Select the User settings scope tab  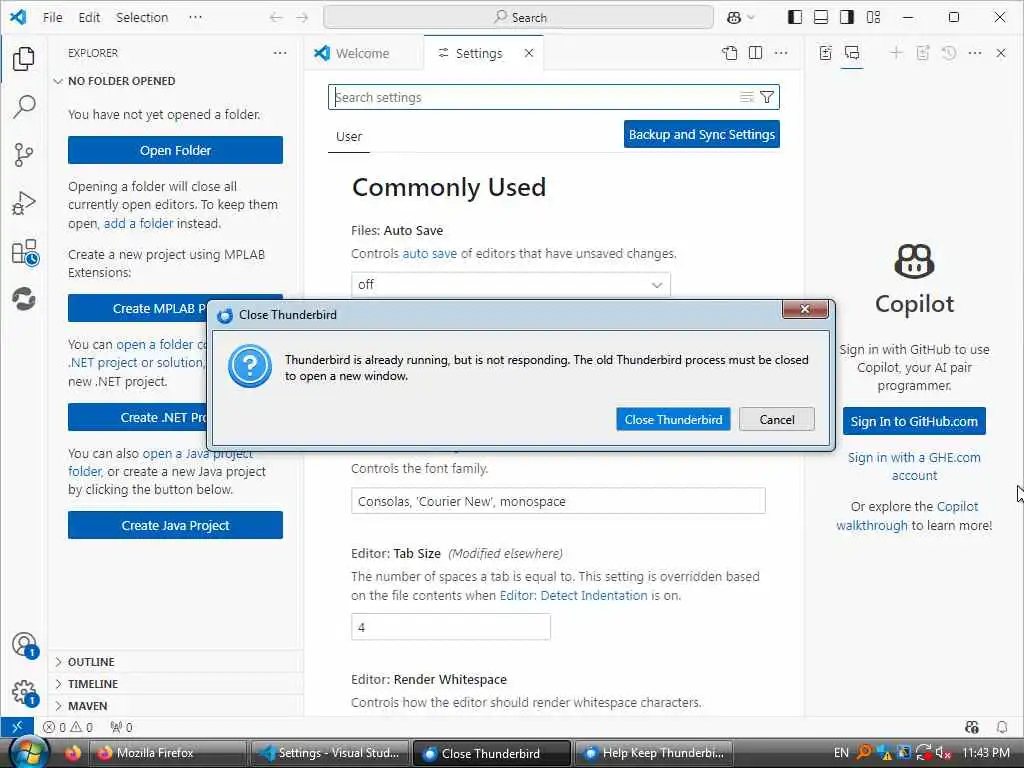349,136
